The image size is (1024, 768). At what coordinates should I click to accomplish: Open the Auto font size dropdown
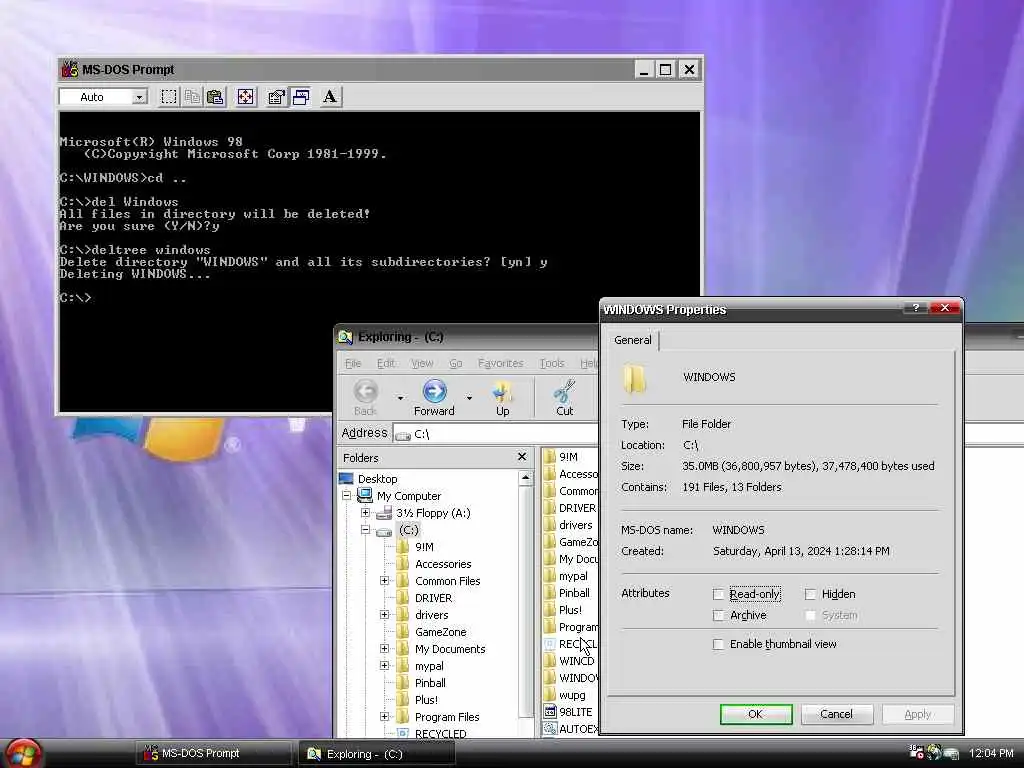139,97
